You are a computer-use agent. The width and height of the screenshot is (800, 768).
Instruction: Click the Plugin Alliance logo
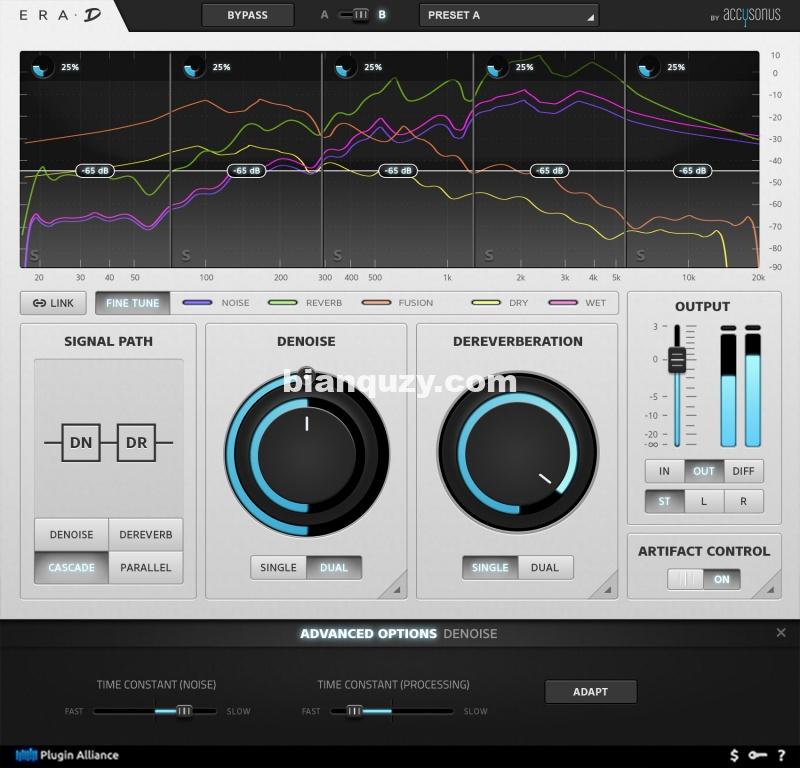67,755
